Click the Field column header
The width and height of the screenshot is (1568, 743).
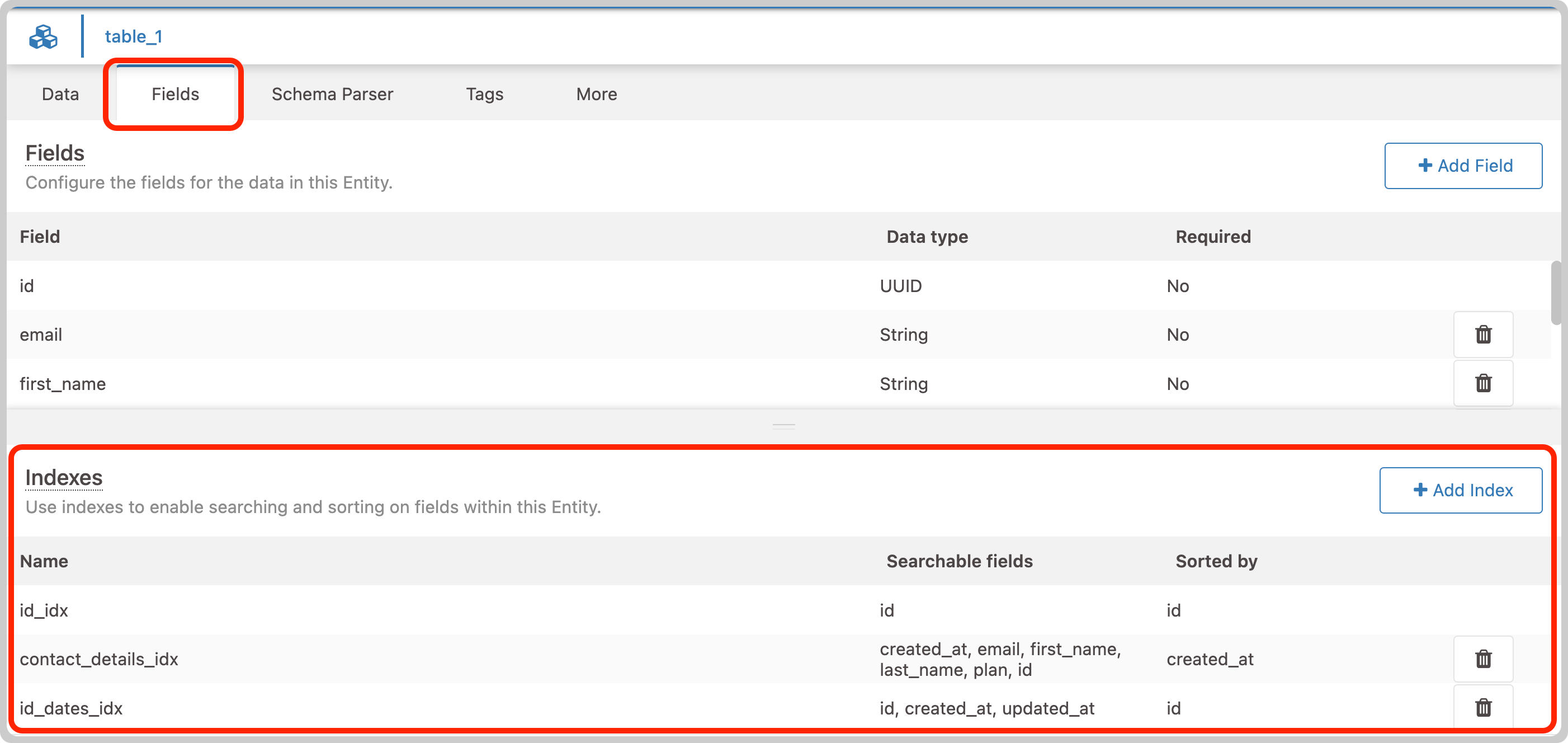pos(40,236)
